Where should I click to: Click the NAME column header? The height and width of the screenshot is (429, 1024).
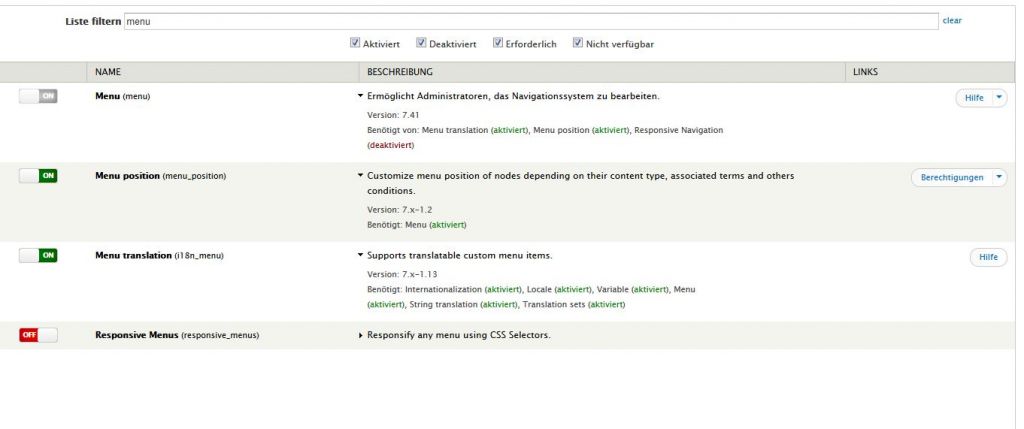pos(108,72)
